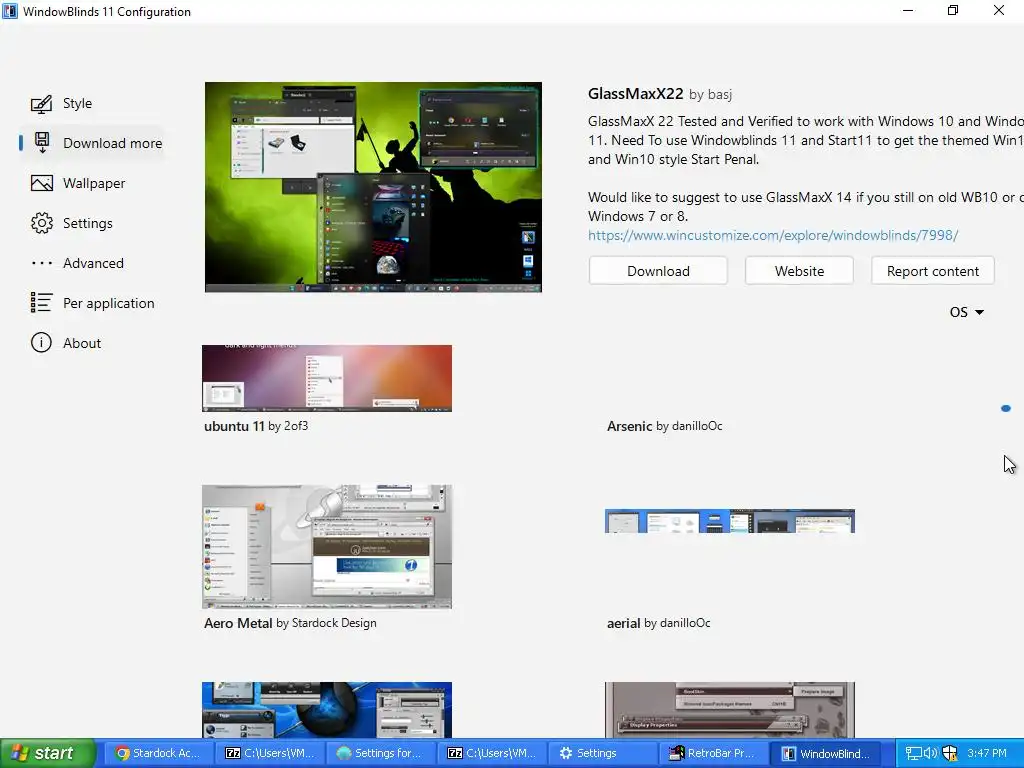Show the About page label
1024x768 pixels.
point(82,344)
